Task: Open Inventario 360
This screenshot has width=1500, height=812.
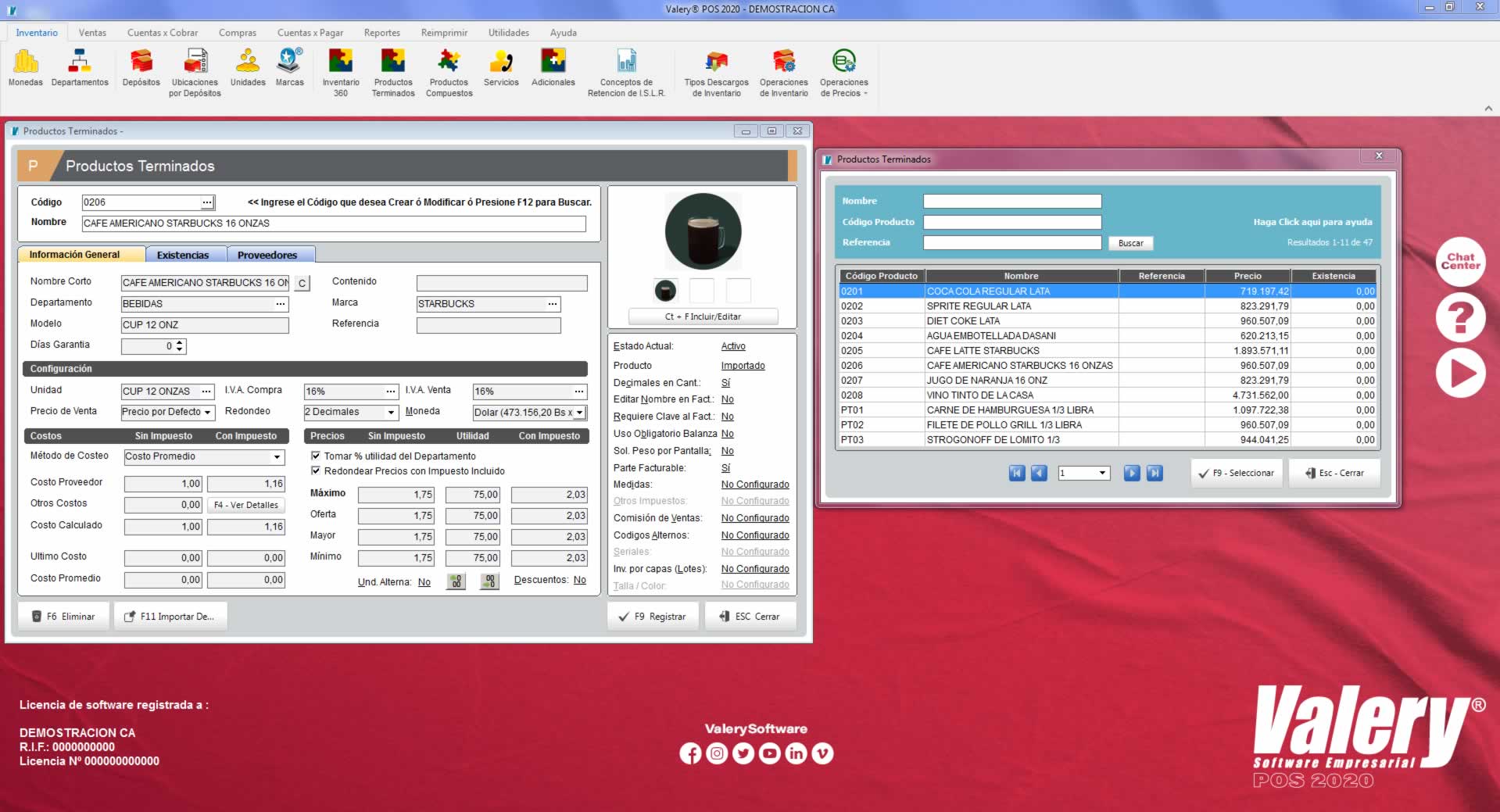Action: pos(341,73)
